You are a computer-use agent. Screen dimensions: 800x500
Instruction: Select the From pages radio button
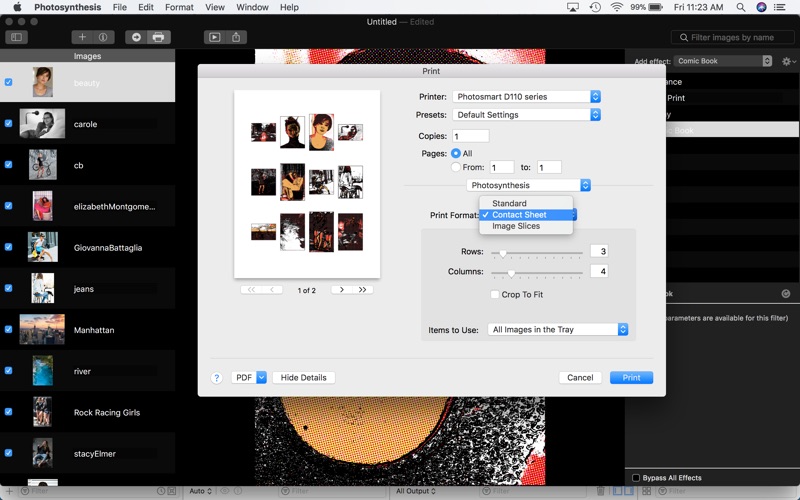(456, 167)
